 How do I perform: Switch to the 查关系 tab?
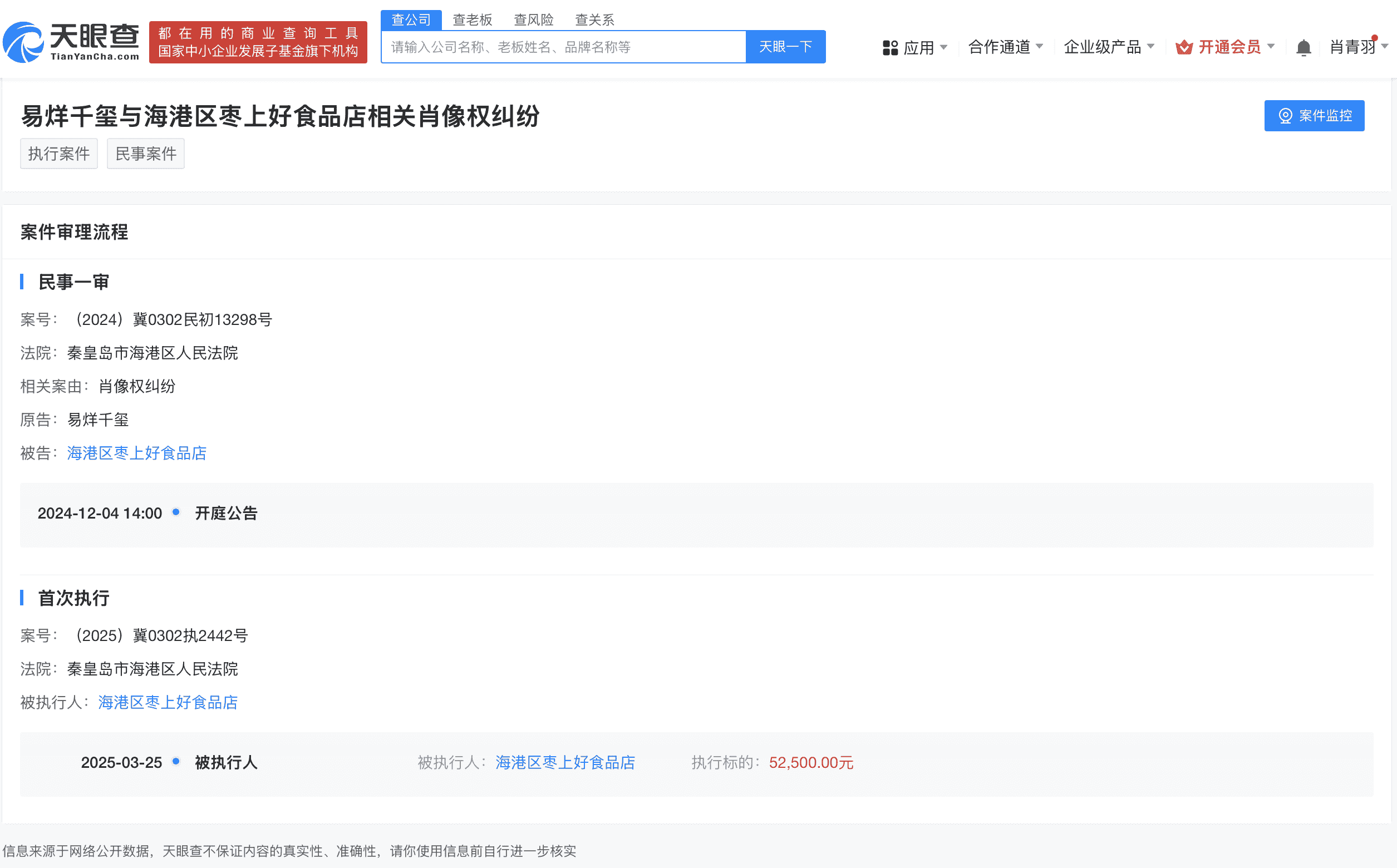595,19
